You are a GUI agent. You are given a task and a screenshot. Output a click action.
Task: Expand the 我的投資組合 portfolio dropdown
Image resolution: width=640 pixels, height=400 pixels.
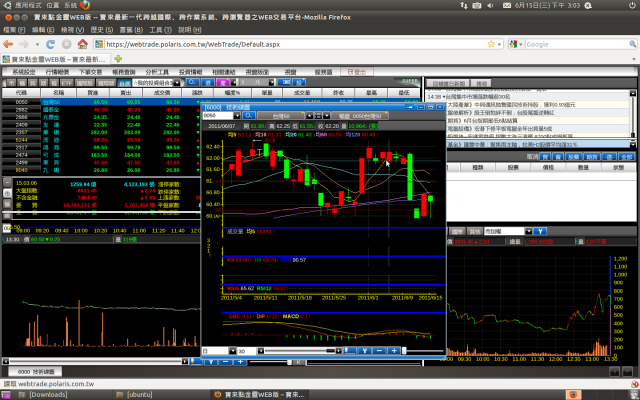177,83
